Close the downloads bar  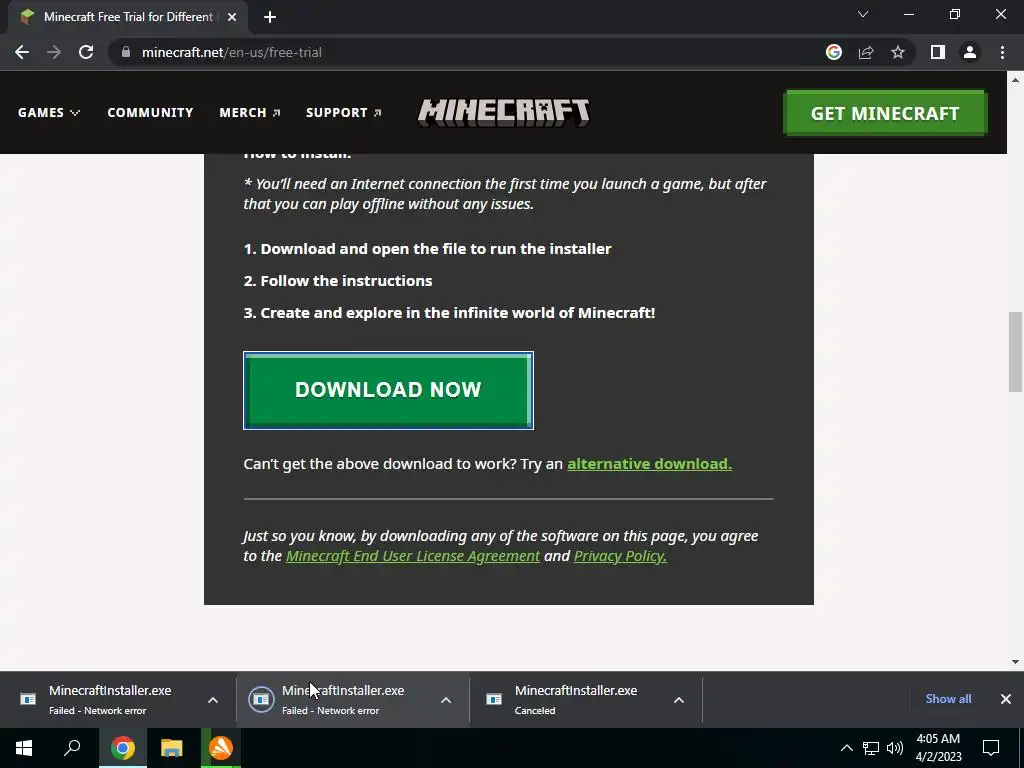tap(1006, 699)
